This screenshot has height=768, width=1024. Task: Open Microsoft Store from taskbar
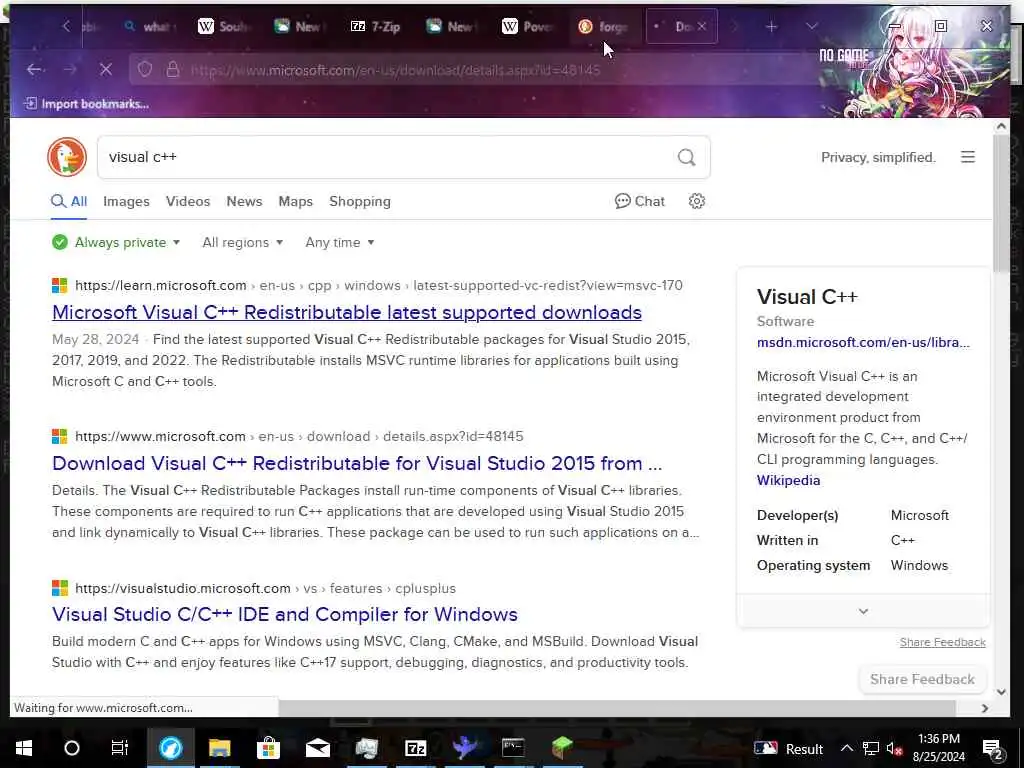(268, 748)
